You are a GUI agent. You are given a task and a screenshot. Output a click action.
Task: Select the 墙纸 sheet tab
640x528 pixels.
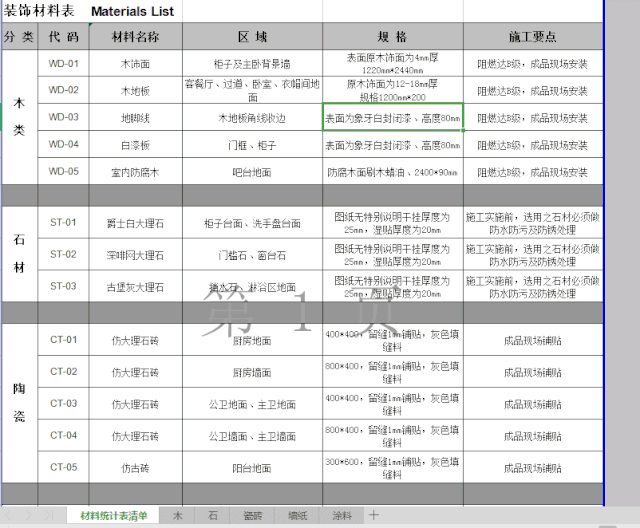click(297, 516)
